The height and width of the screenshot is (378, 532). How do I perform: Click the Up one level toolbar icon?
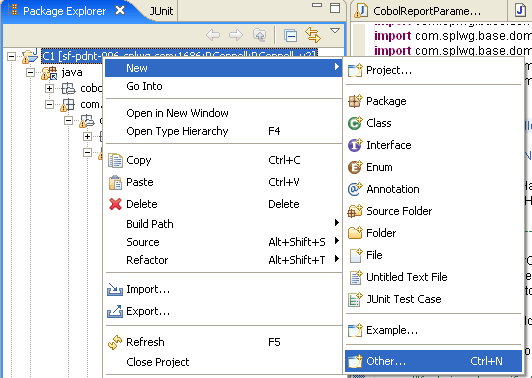tap(260, 35)
